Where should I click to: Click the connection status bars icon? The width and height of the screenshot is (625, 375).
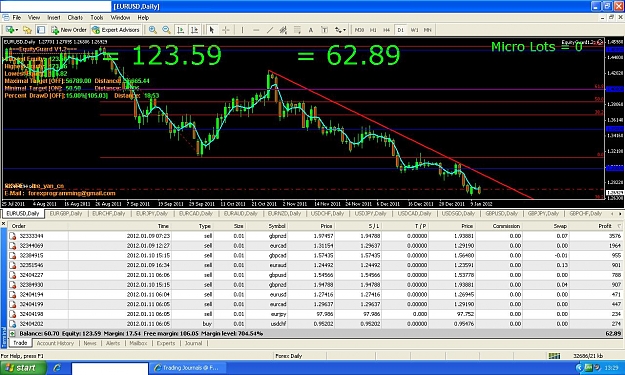pos(554,356)
